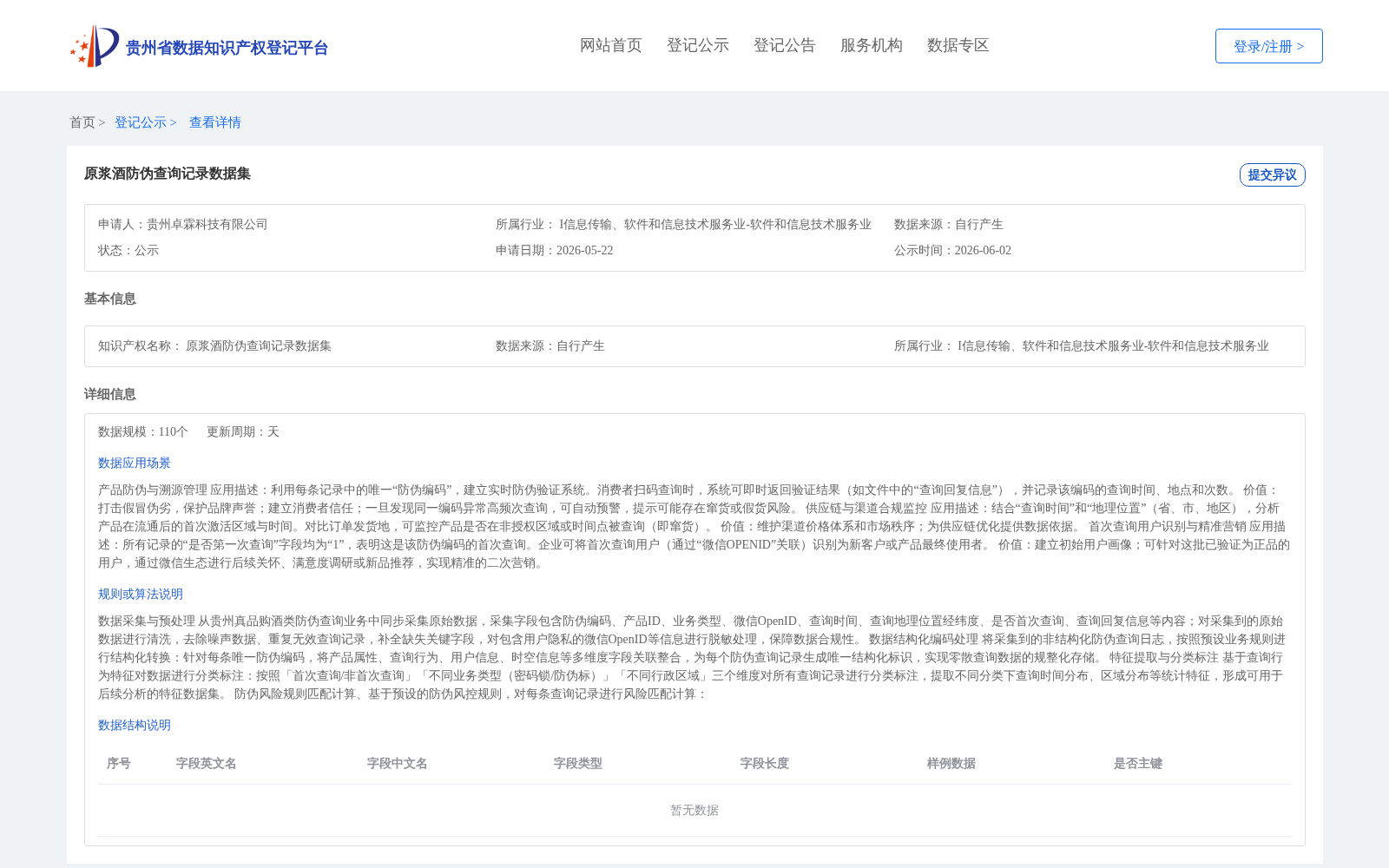Click the 序号 column header
This screenshot has width=1389, height=868.
coord(119,763)
